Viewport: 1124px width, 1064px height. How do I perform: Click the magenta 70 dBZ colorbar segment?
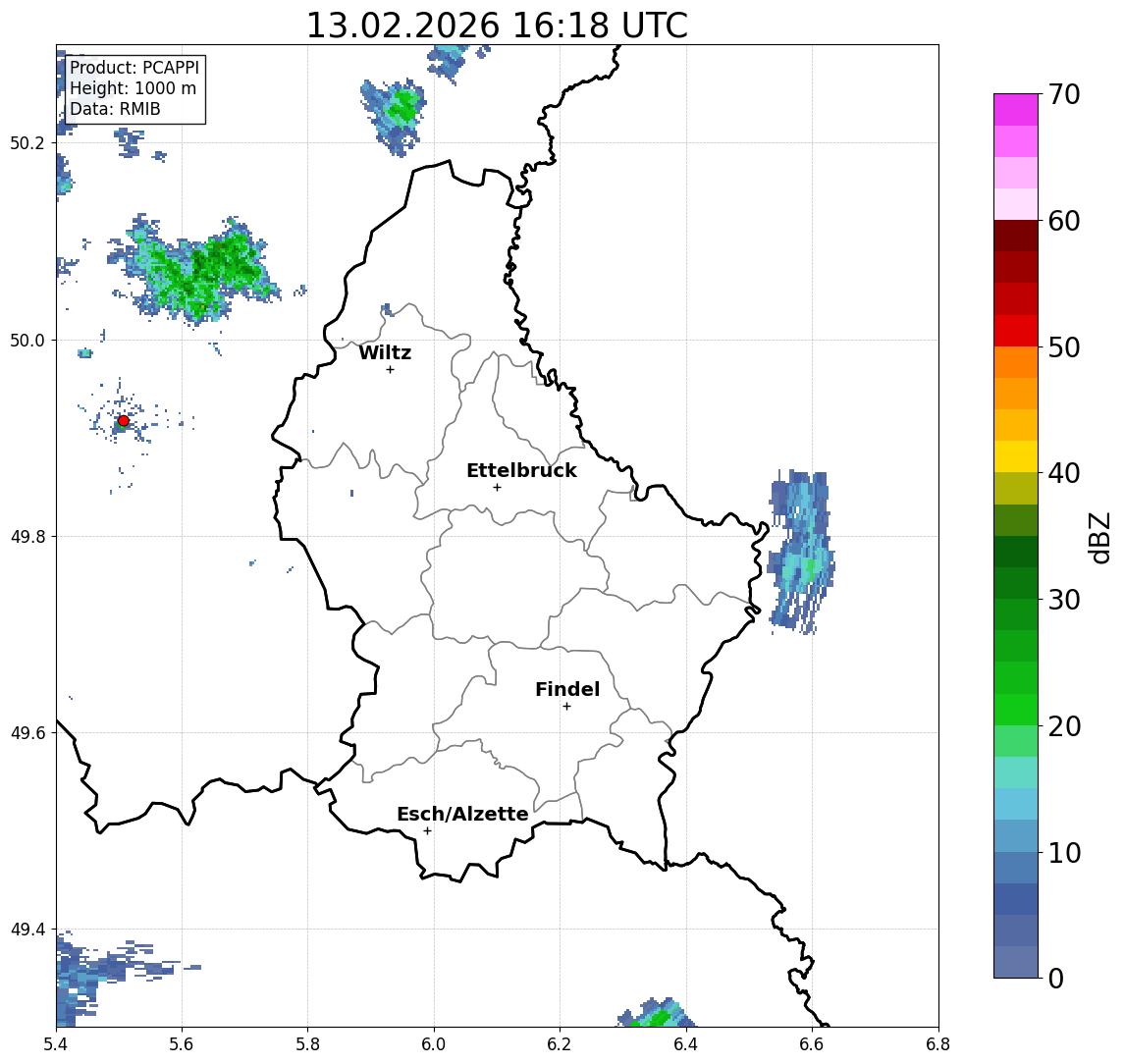tap(1016, 110)
